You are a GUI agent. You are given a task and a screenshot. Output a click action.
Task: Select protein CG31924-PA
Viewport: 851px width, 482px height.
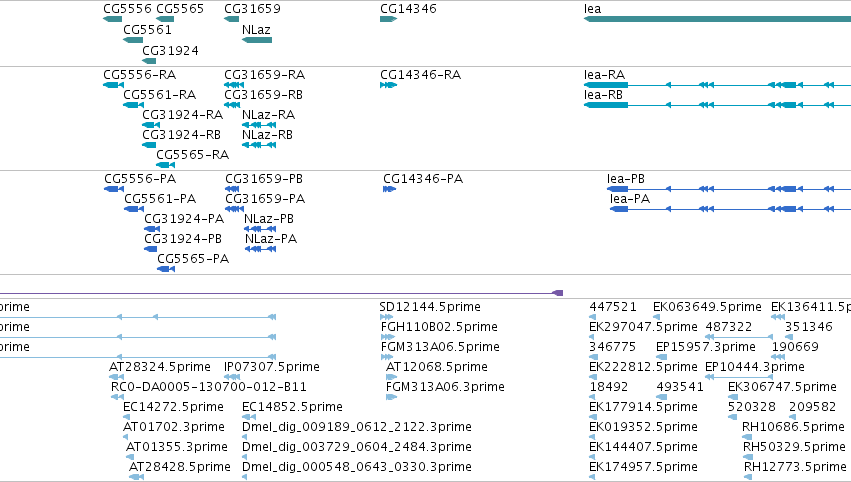184,219
